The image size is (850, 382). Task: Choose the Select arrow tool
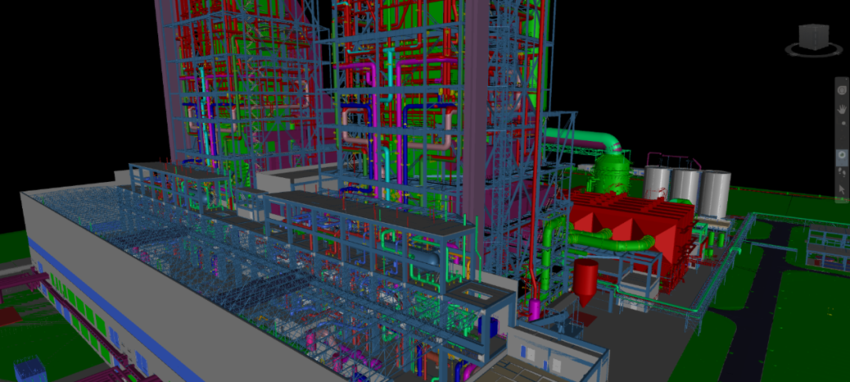(842, 190)
